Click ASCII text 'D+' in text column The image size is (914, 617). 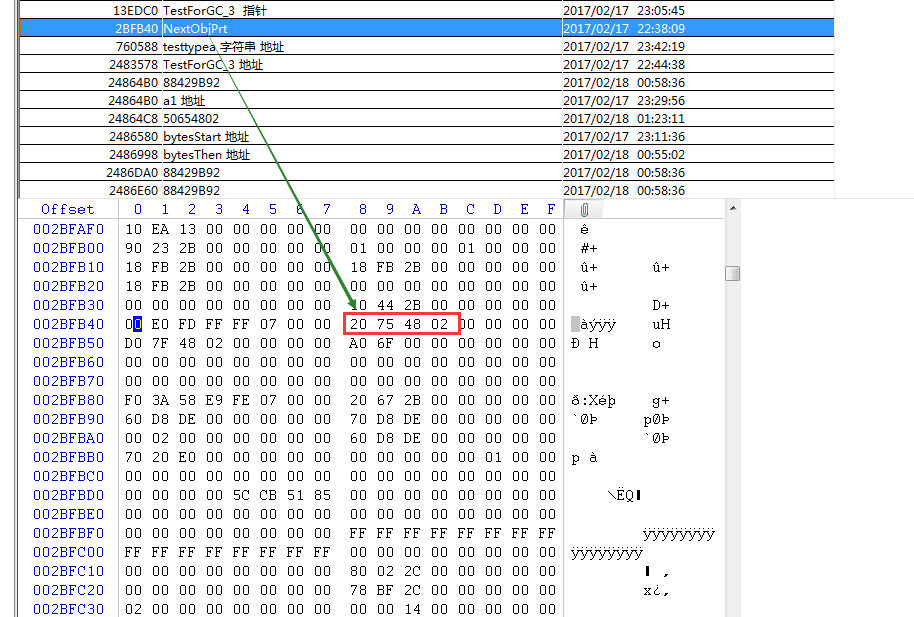661,305
